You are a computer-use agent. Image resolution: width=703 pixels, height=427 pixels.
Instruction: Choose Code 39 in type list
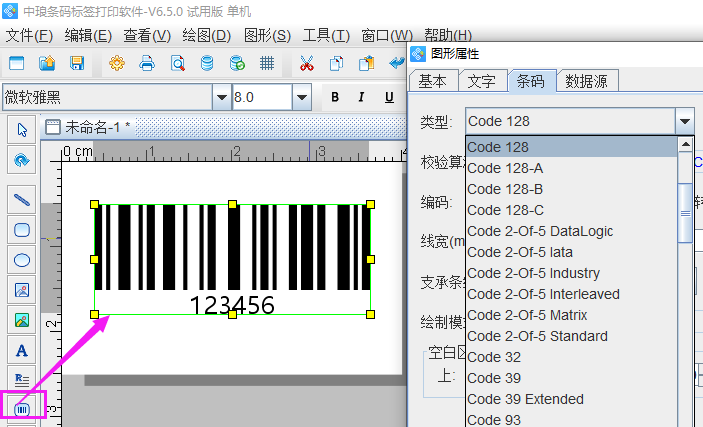571,378
